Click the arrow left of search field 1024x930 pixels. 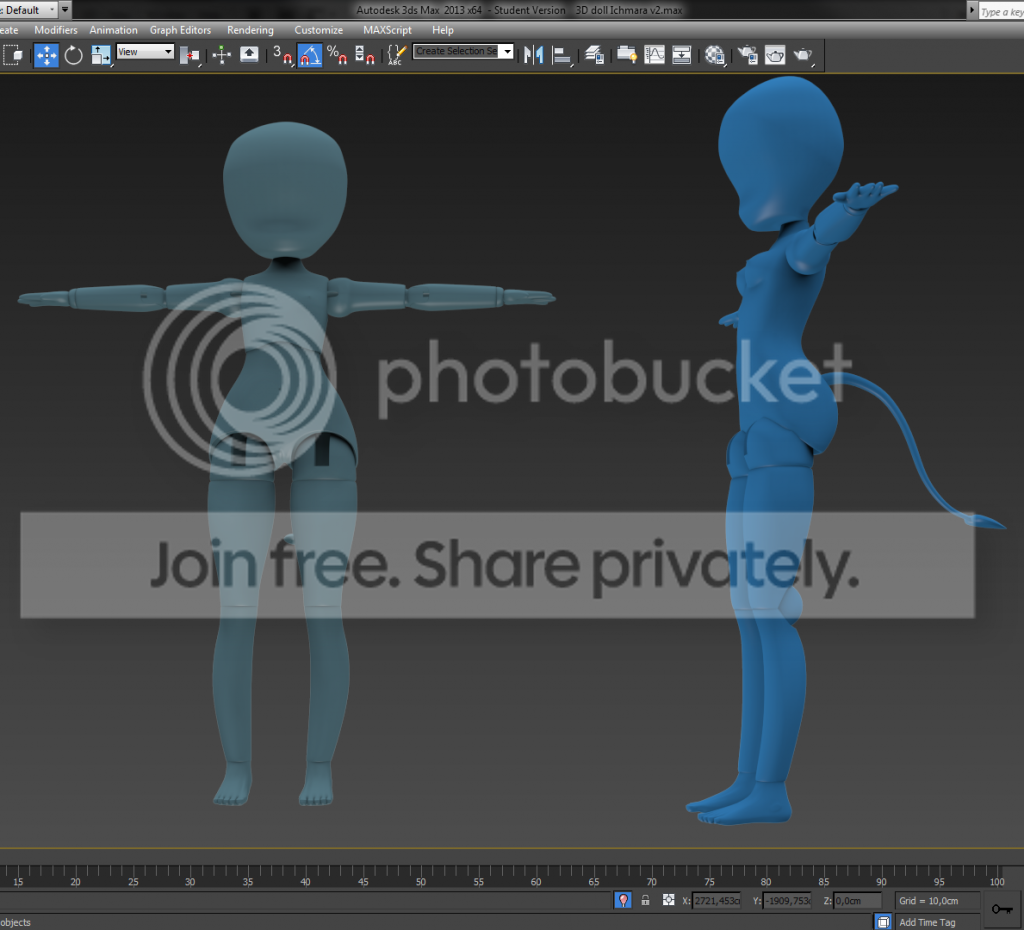[972, 10]
